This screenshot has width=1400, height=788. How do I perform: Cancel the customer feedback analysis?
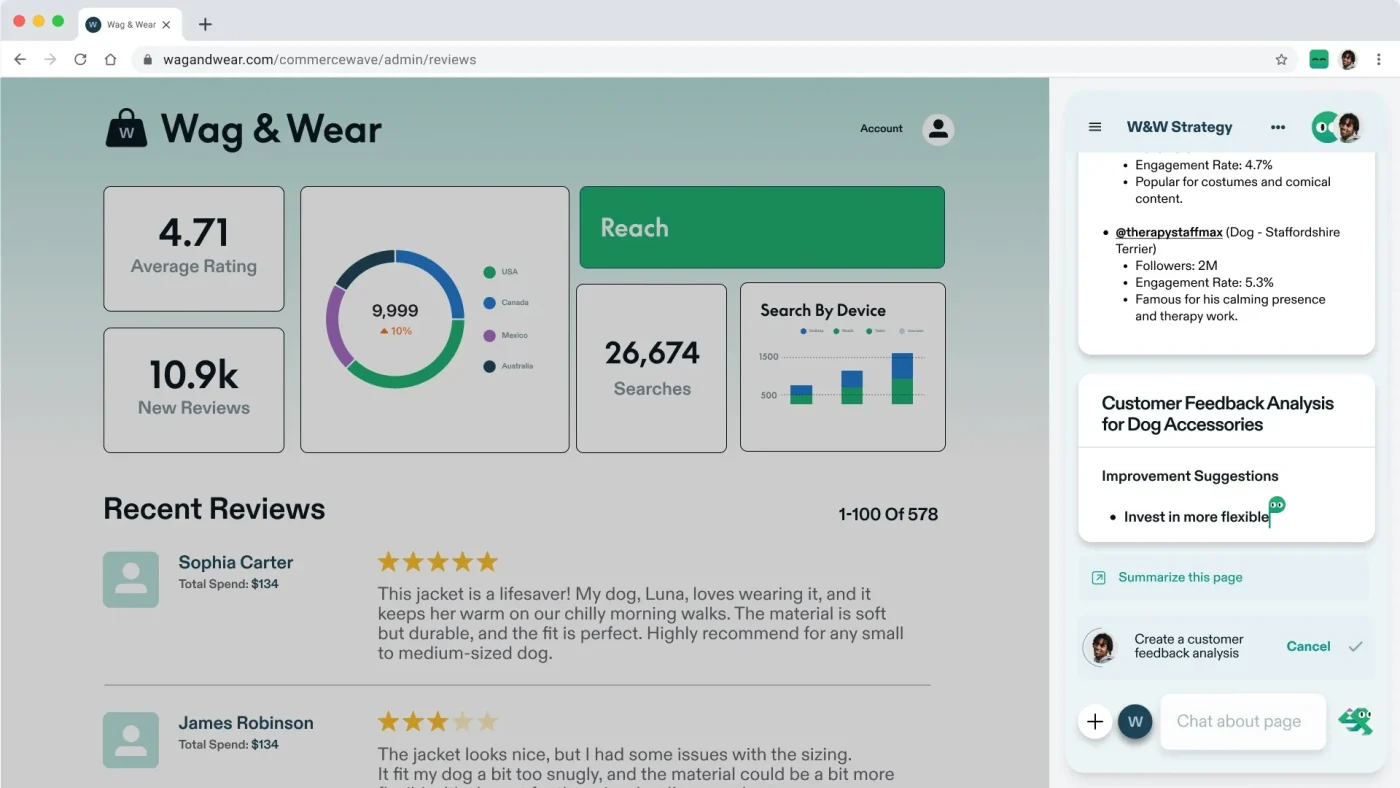(x=1308, y=647)
